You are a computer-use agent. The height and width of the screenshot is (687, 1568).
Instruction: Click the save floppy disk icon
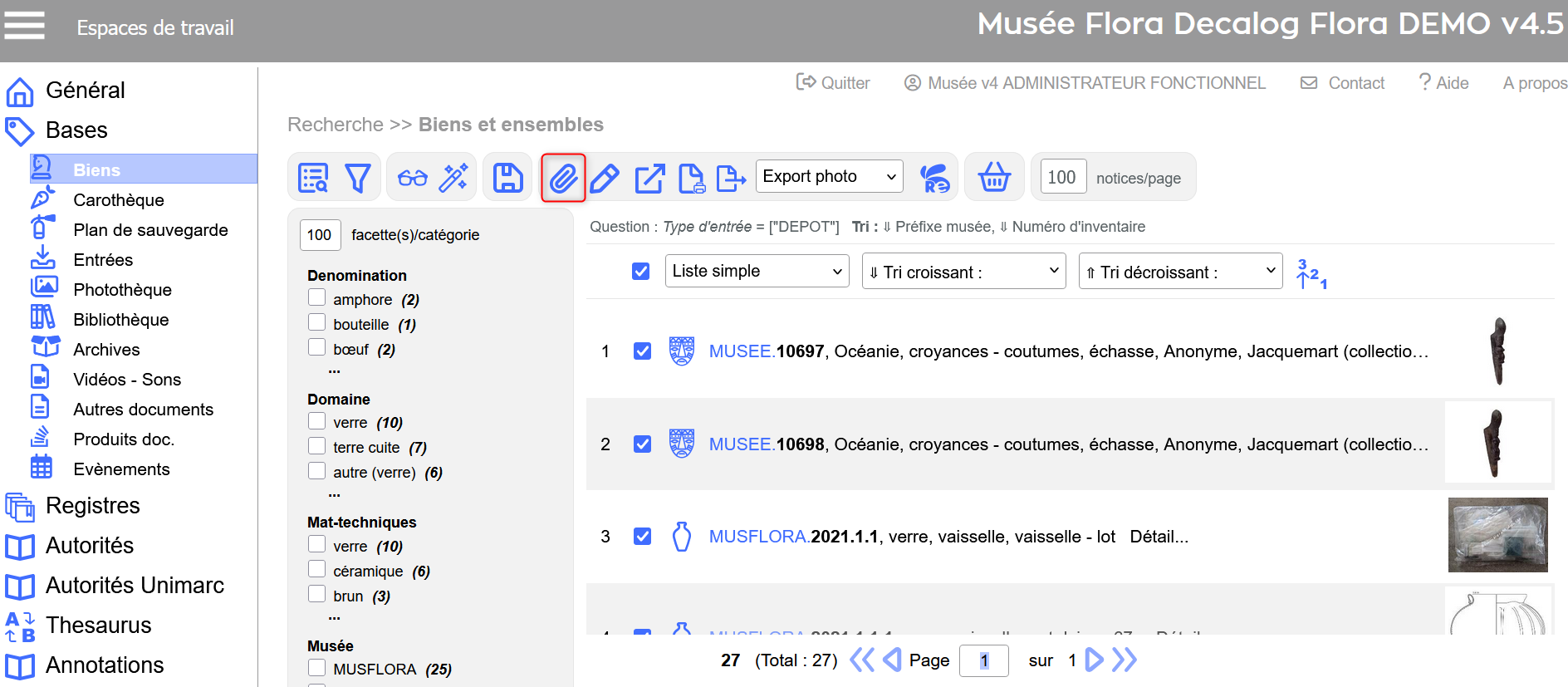507,178
